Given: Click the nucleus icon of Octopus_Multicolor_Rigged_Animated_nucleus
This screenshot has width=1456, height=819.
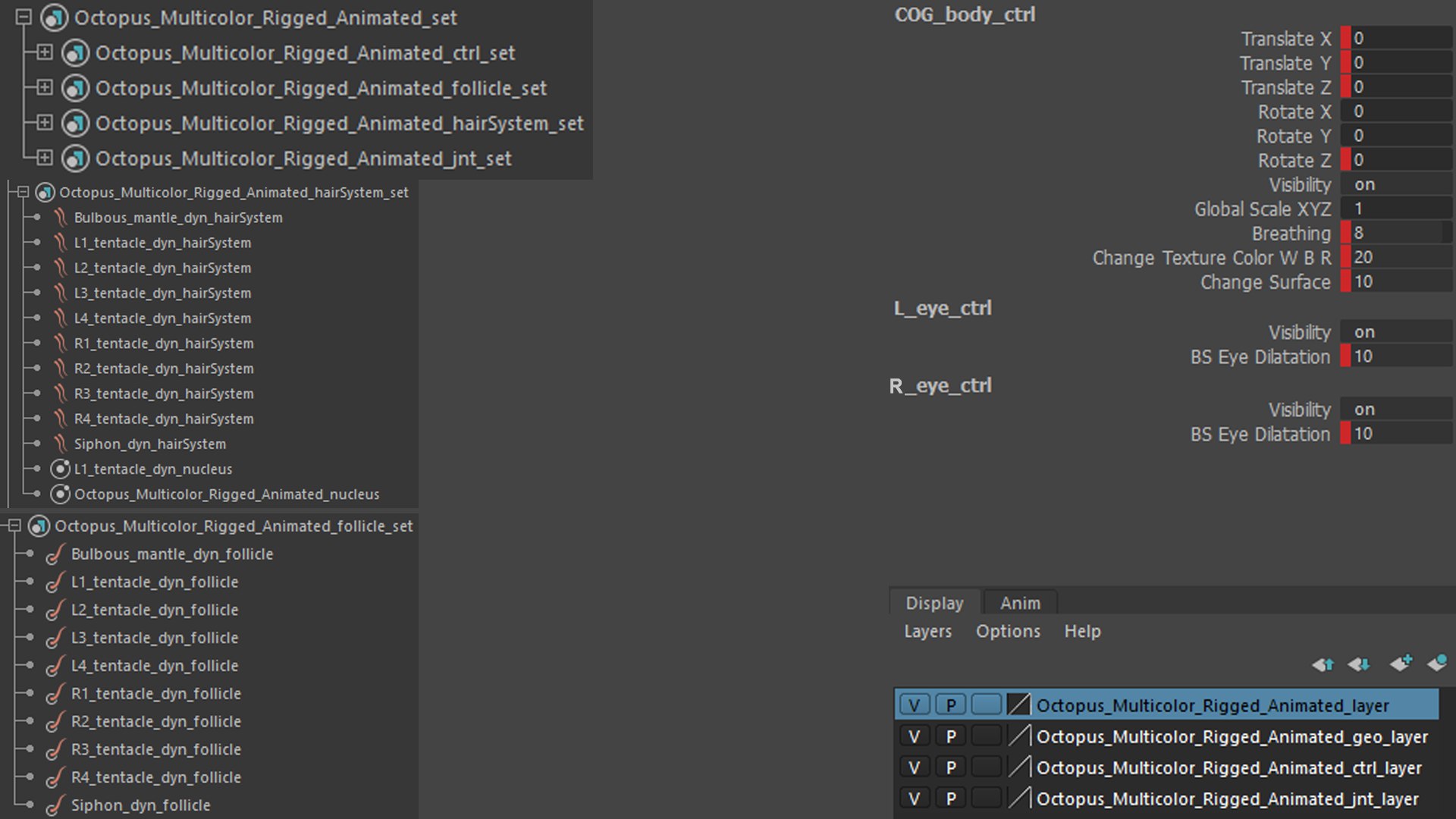Looking at the screenshot, I should click(x=60, y=494).
